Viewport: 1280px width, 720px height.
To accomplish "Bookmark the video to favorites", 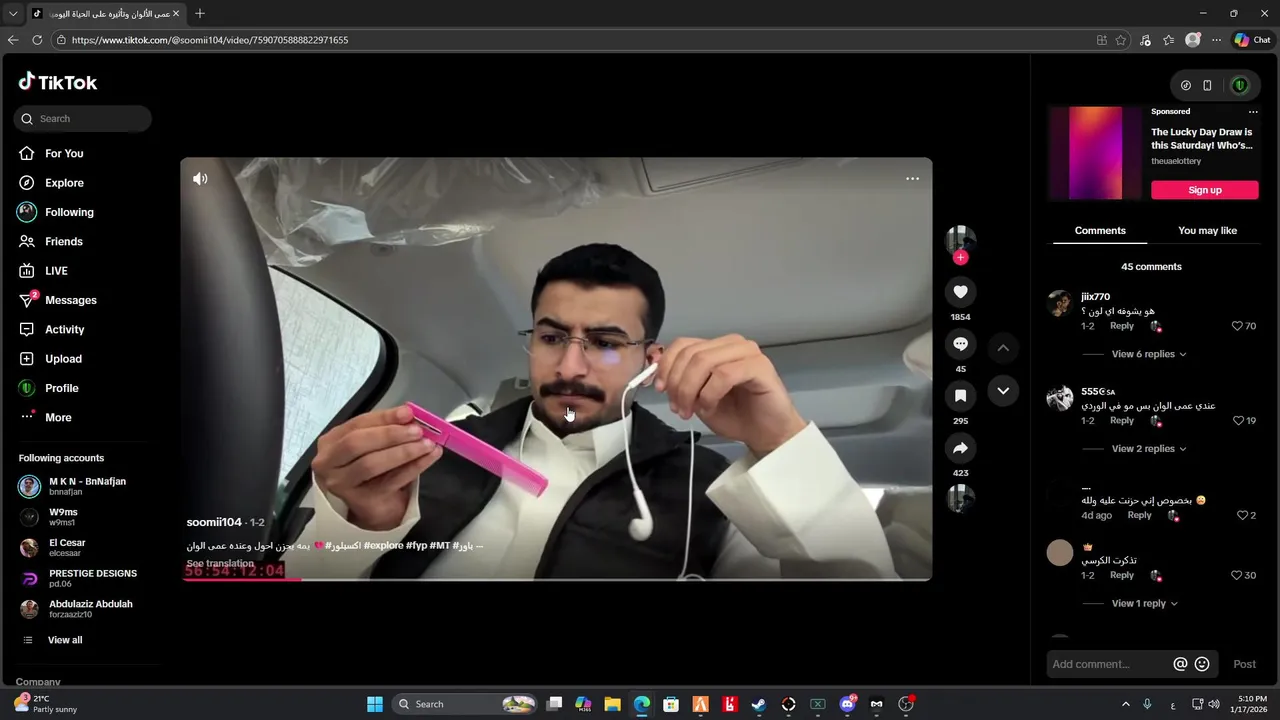I will pyautogui.click(x=960, y=396).
